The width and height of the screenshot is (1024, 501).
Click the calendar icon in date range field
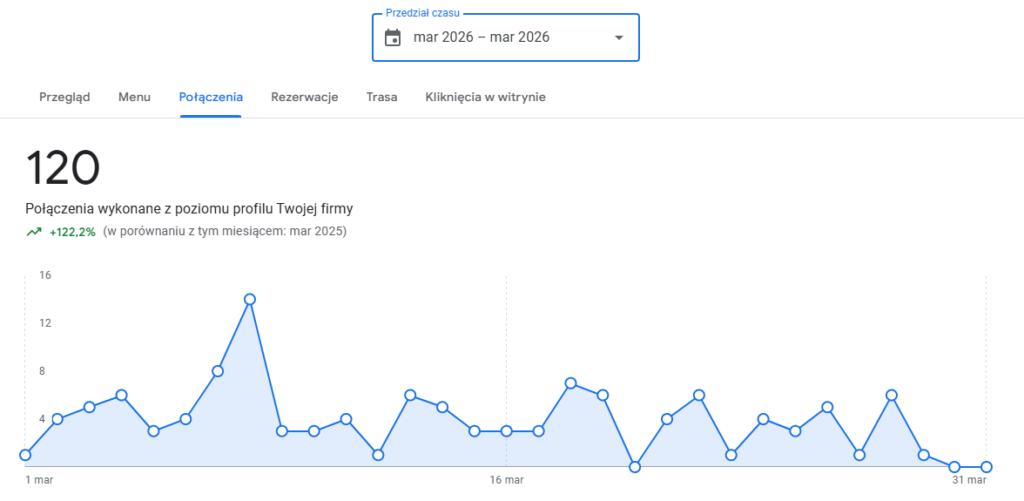(x=393, y=38)
